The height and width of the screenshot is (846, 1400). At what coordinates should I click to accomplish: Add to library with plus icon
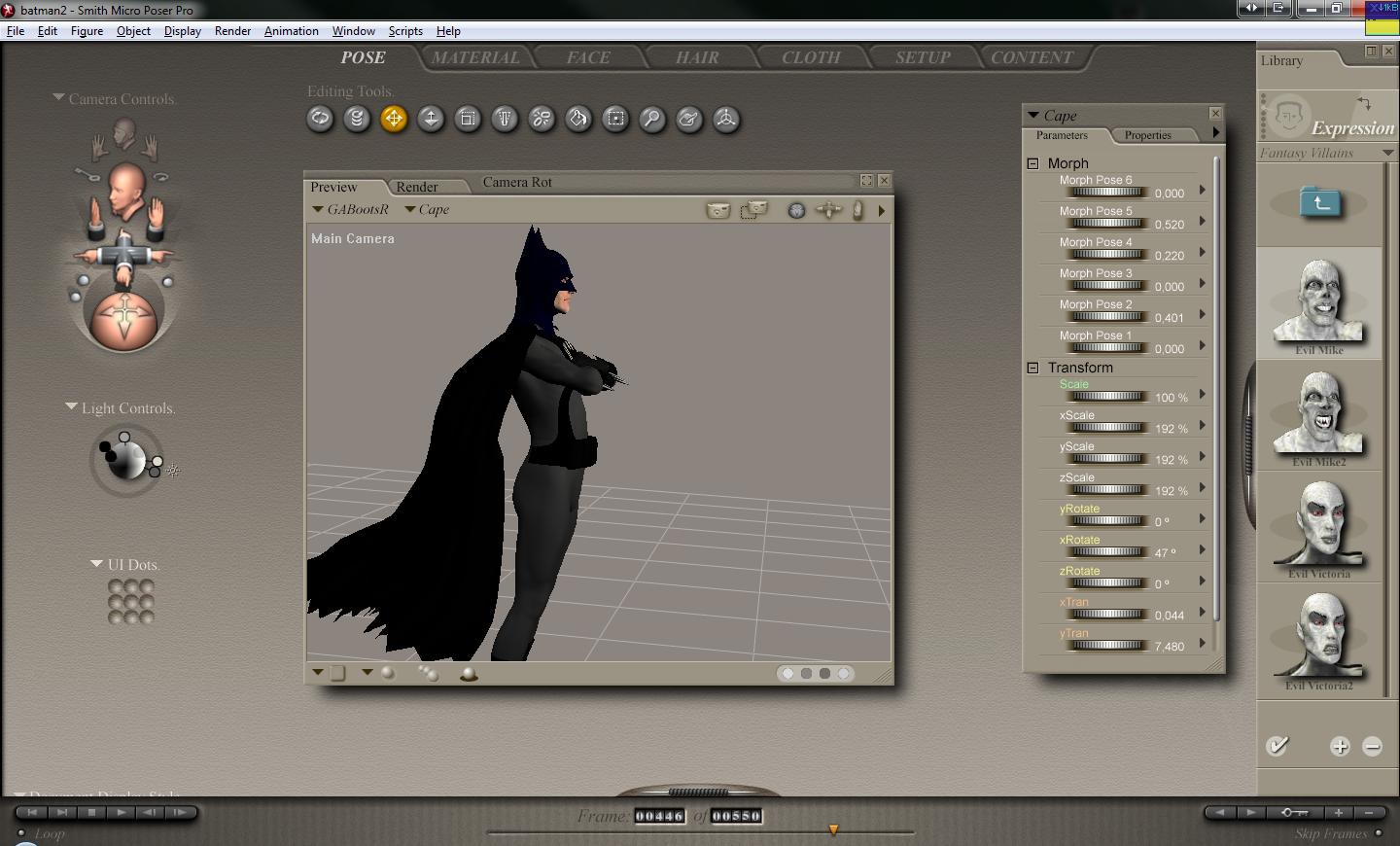(x=1340, y=746)
